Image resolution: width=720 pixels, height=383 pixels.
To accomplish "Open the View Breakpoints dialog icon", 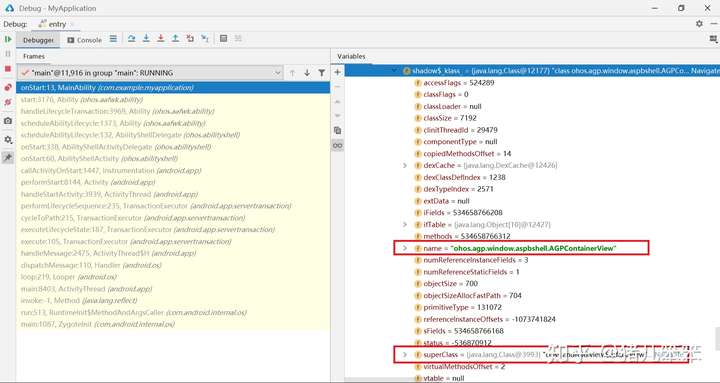I will (8, 87).
